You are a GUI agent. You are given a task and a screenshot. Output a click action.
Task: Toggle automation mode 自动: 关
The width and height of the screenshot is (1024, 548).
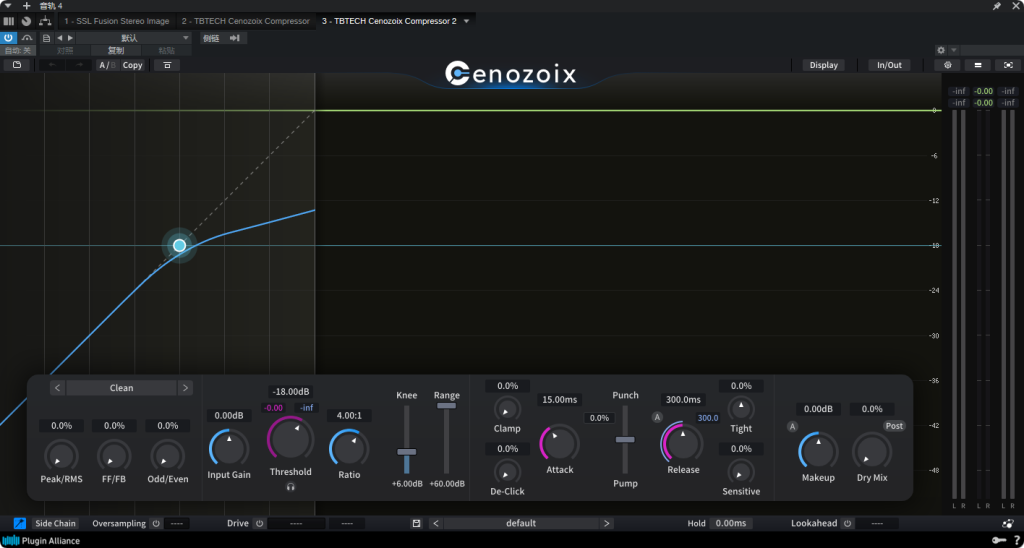pyautogui.click(x=18, y=50)
